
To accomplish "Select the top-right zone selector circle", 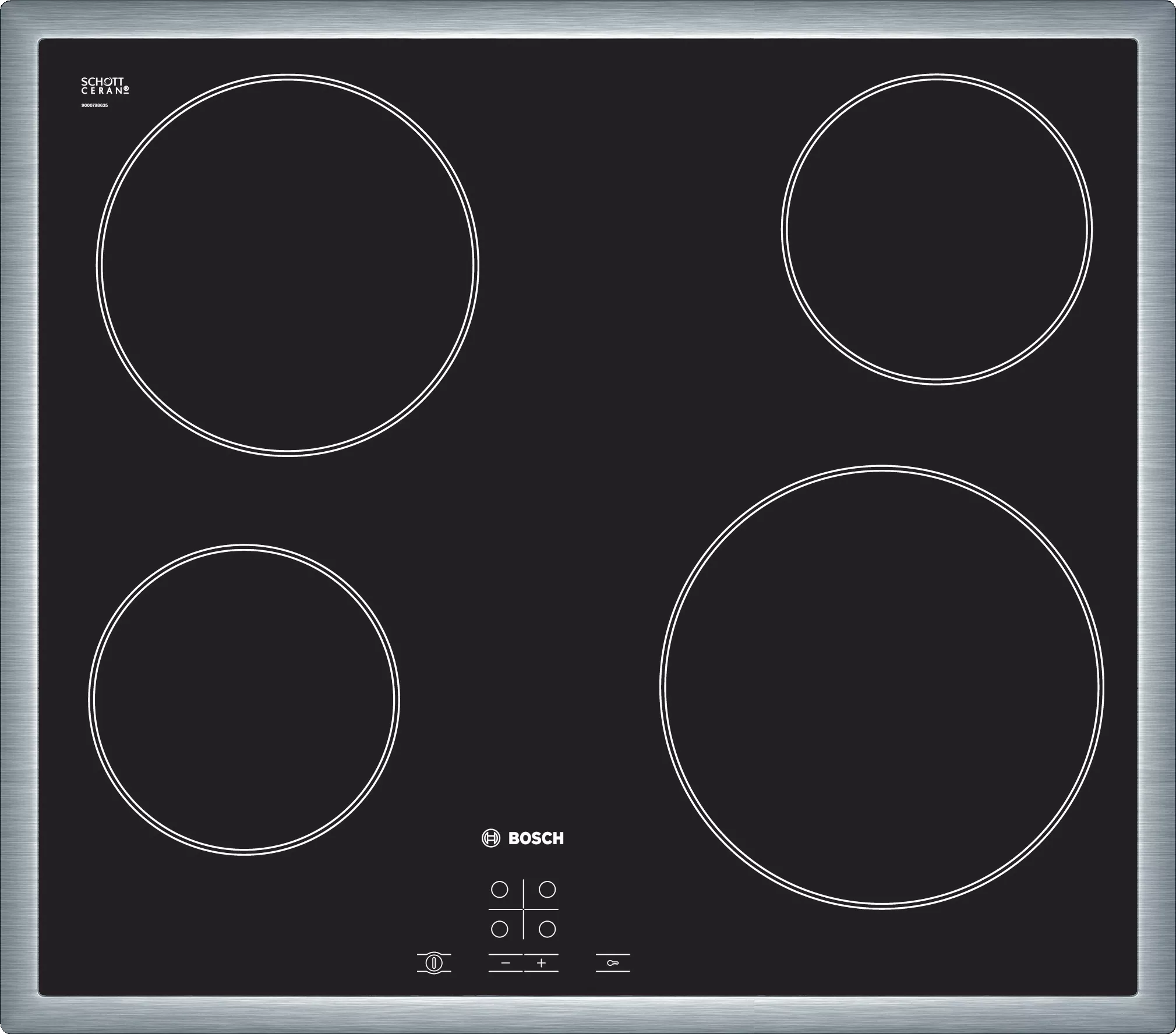I will point(547,889).
